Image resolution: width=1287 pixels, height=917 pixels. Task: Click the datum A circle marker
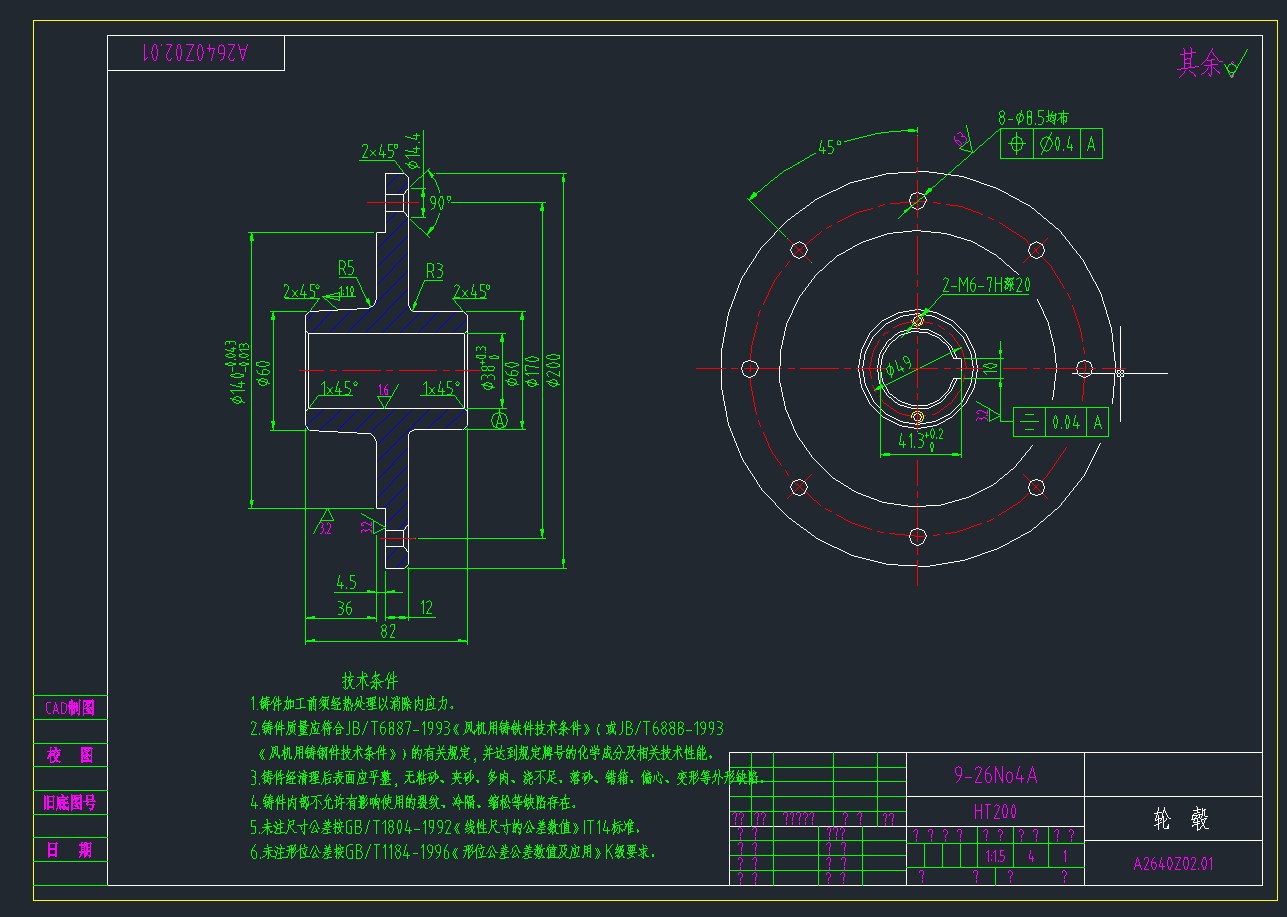(500, 421)
